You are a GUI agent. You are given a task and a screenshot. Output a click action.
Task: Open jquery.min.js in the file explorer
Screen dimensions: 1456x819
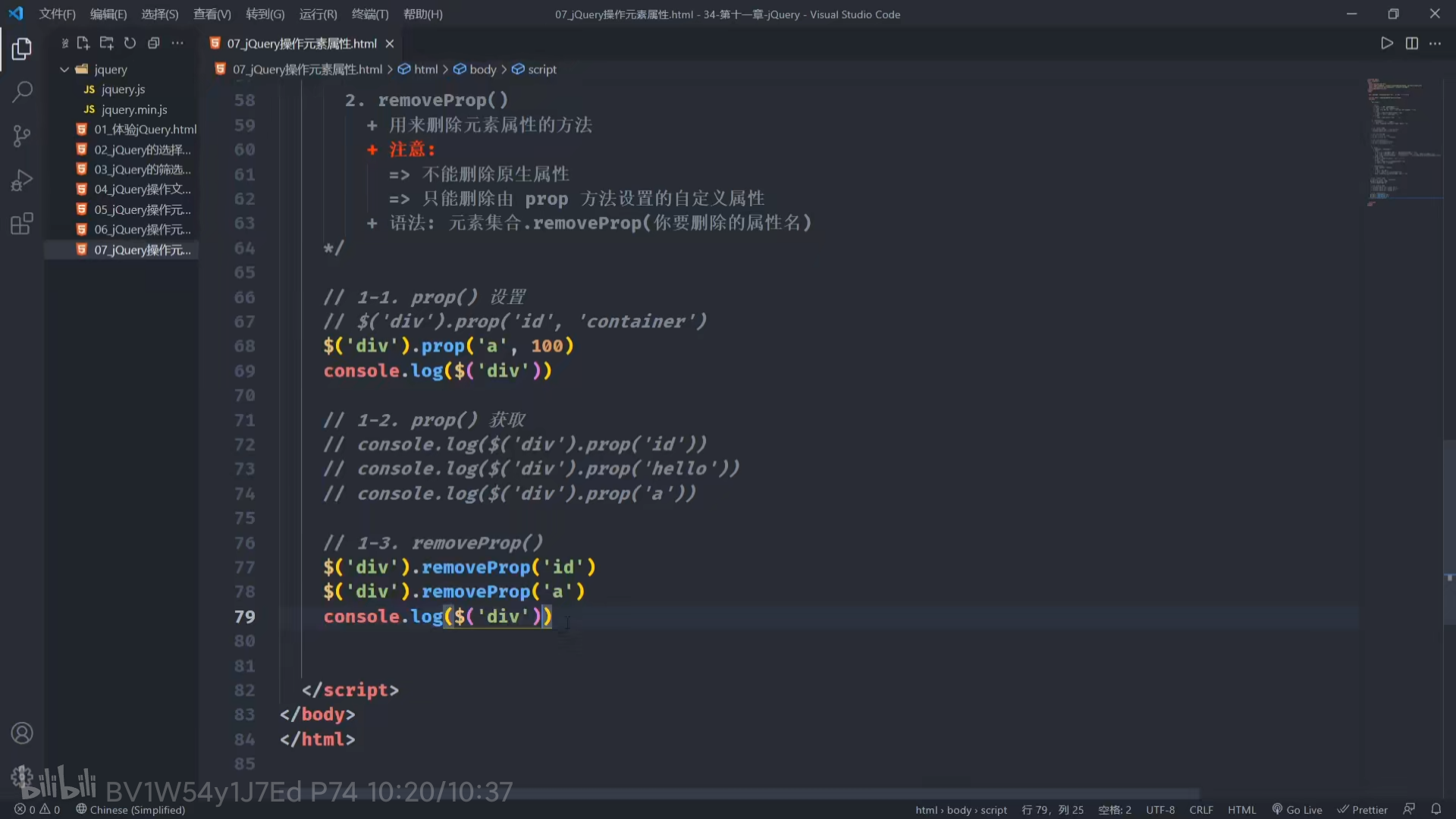tap(134, 109)
